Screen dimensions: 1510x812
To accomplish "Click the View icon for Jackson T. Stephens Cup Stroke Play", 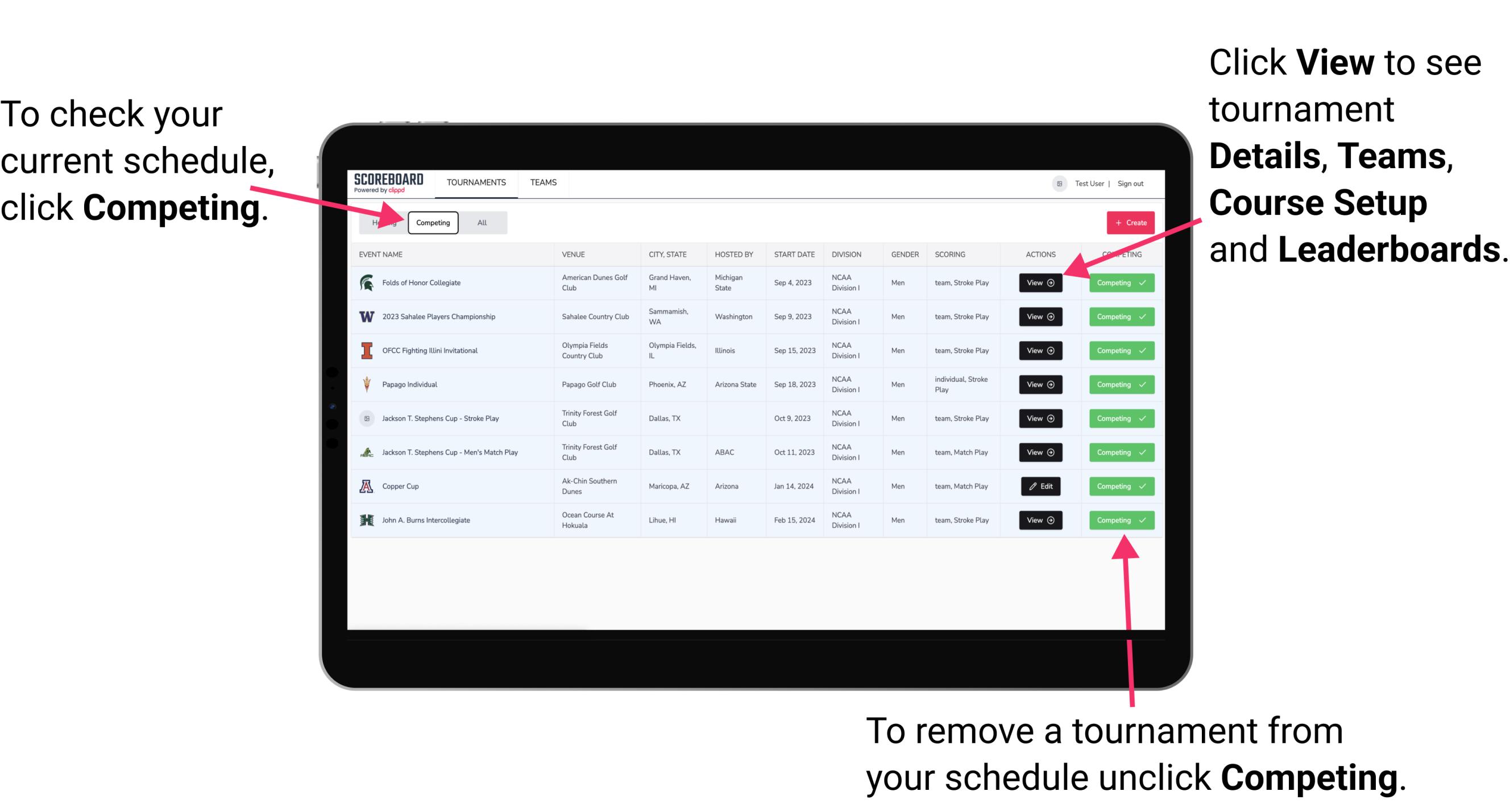I will point(1039,418).
